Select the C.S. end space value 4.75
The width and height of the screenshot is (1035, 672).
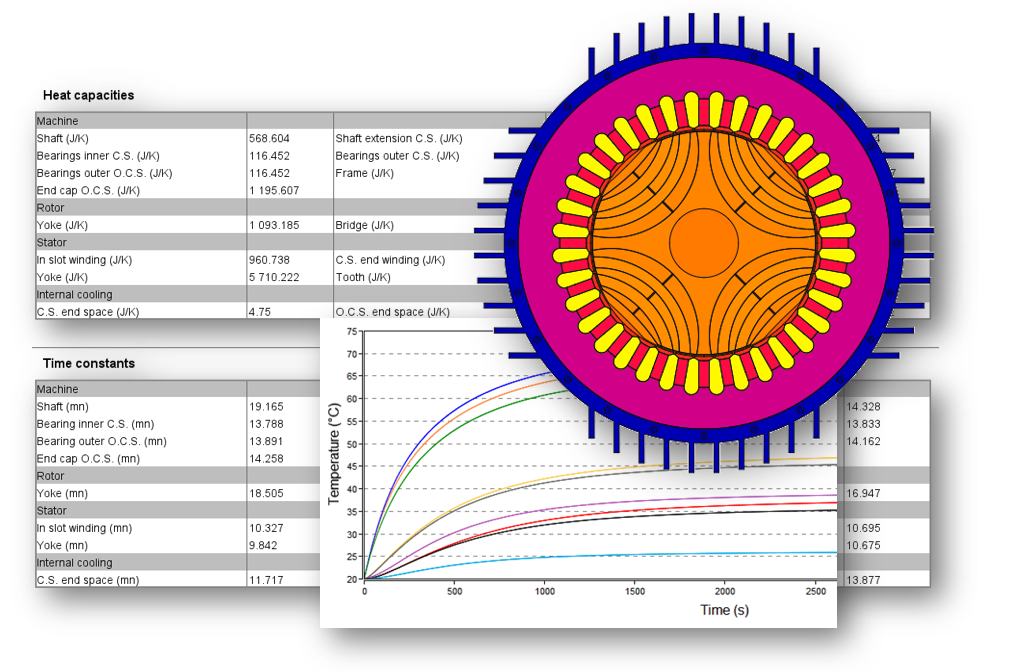(260, 312)
